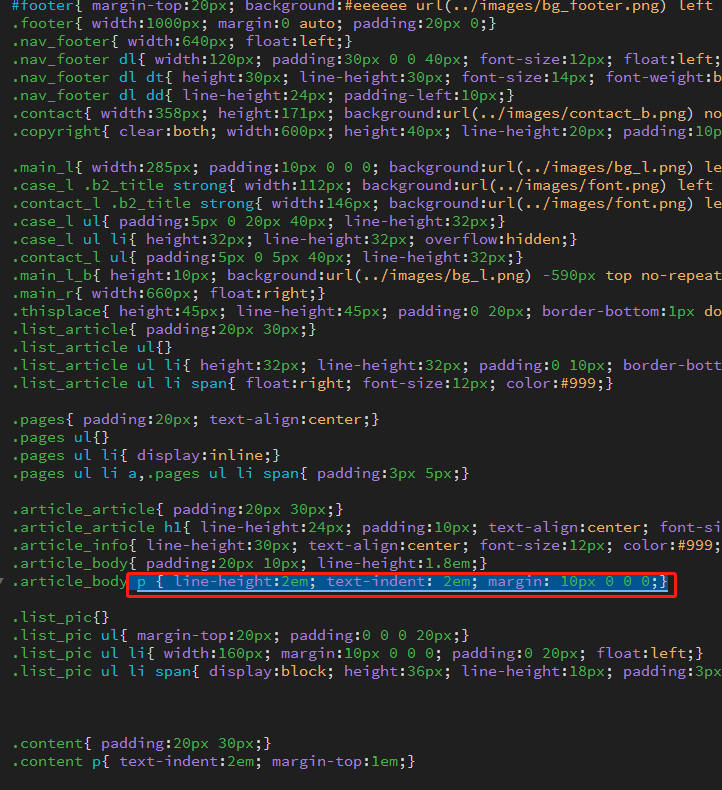Click the '.list_pic{}' line

(60, 618)
